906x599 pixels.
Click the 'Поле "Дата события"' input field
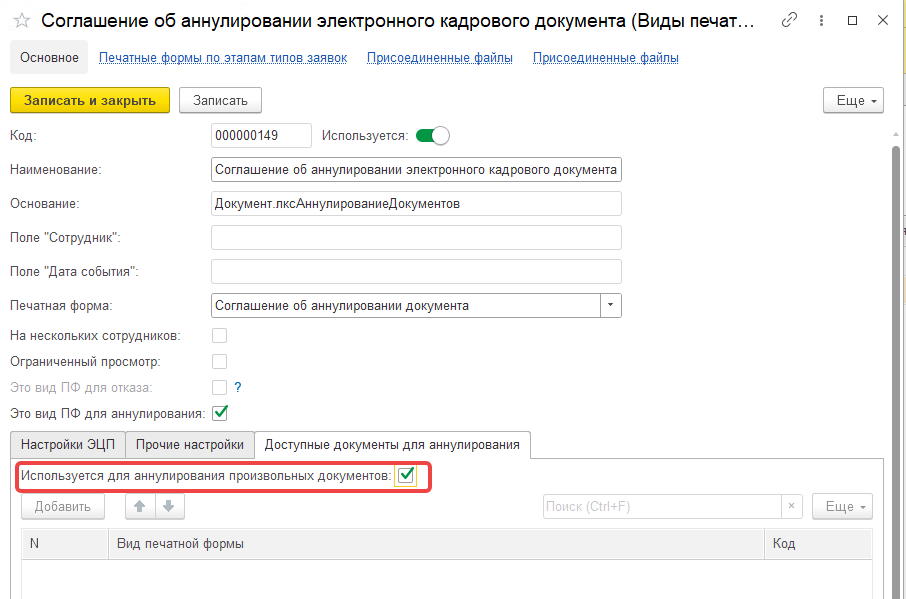coord(416,271)
